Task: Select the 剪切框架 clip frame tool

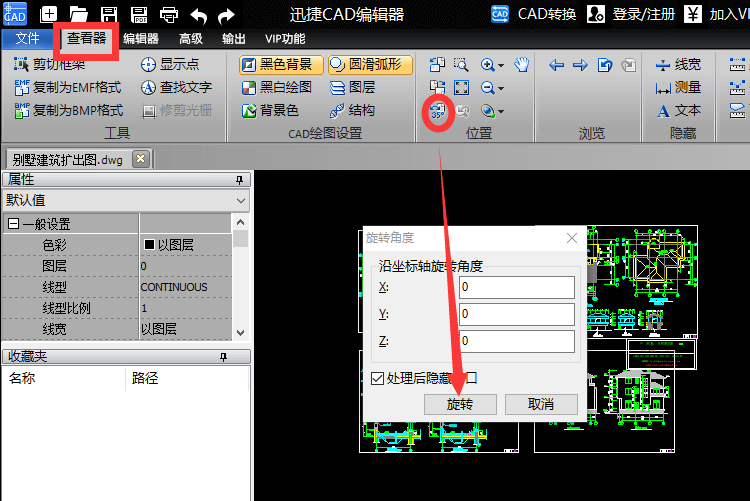Action: 50,64
